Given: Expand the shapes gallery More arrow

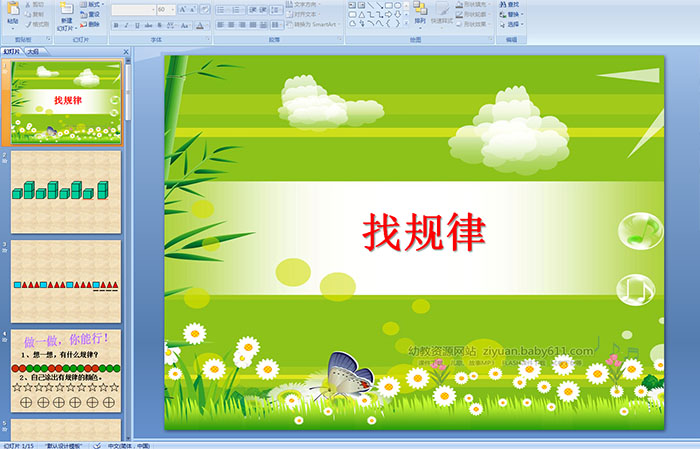Looking at the screenshot, I should (x=406, y=23).
